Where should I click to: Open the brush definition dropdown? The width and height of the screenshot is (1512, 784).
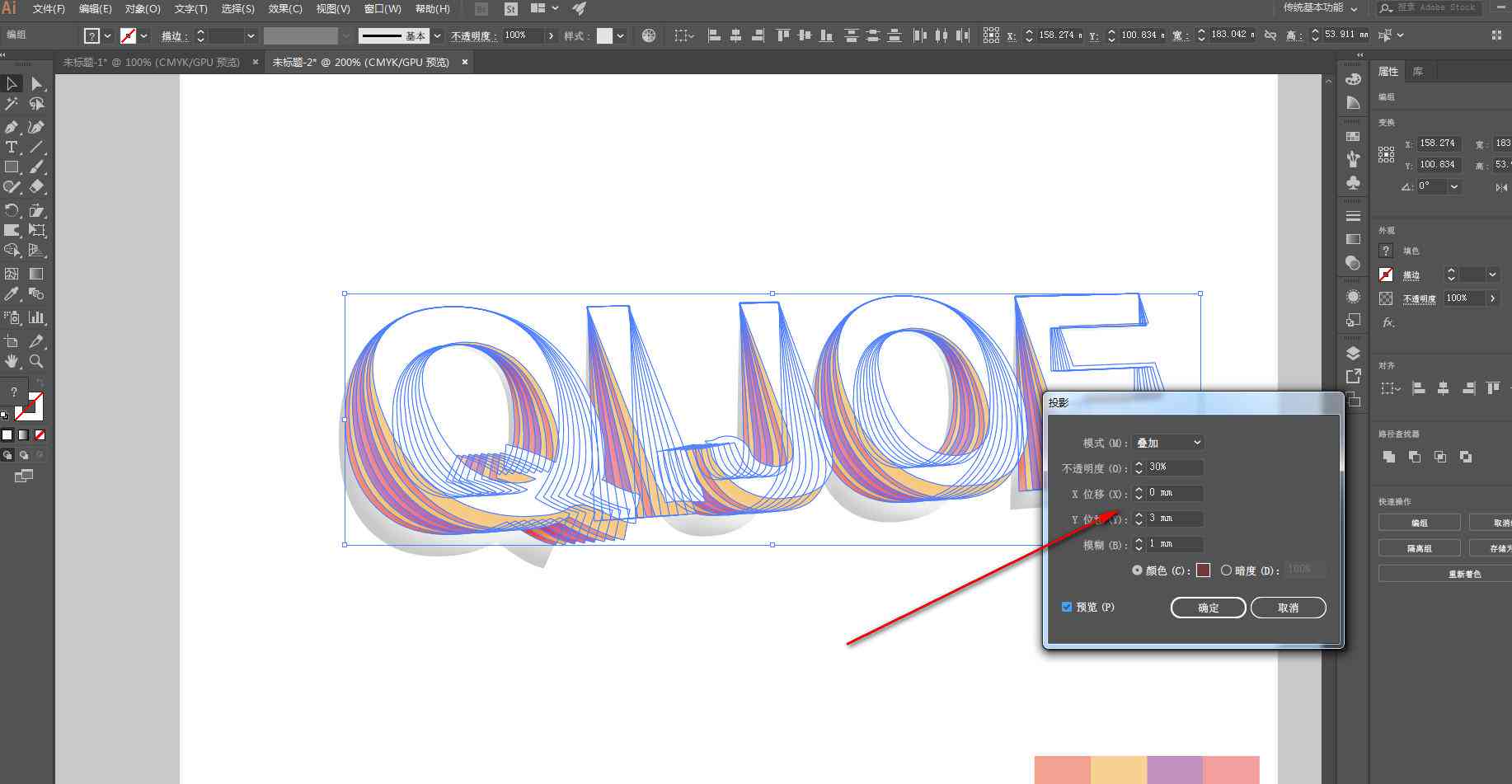(x=437, y=35)
